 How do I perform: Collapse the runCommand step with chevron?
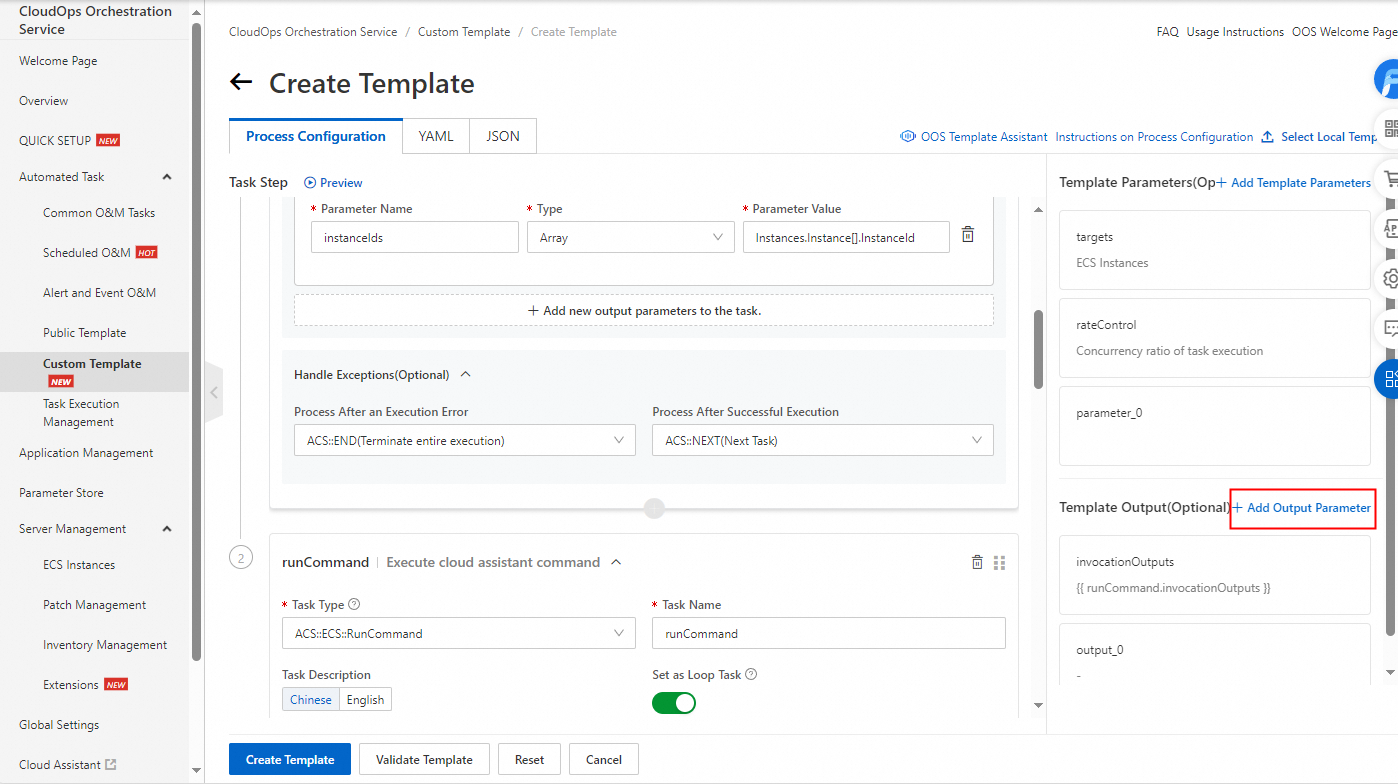616,562
